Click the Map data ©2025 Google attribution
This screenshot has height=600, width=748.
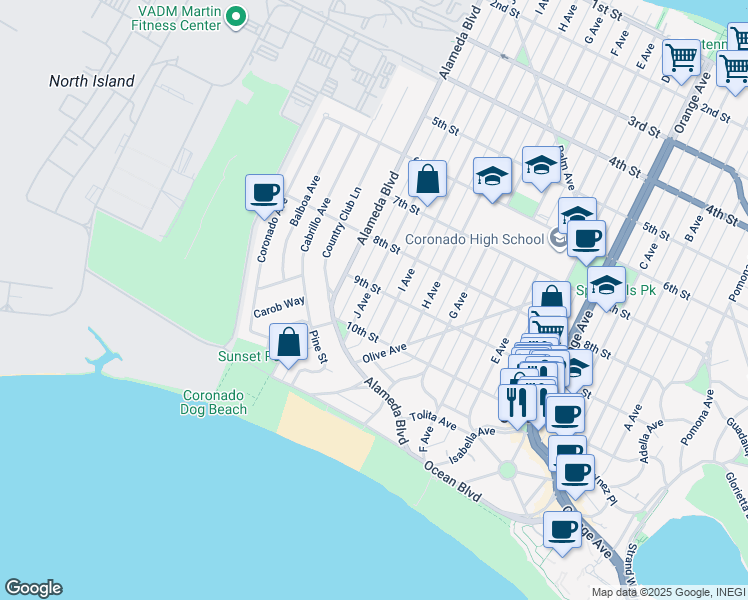(669, 592)
